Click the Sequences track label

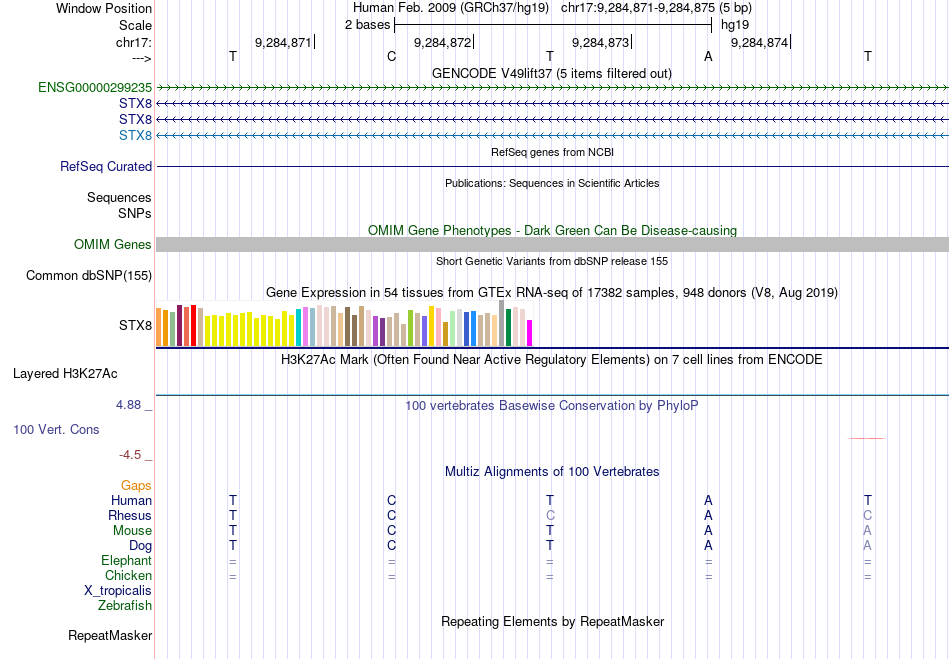(x=119, y=197)
